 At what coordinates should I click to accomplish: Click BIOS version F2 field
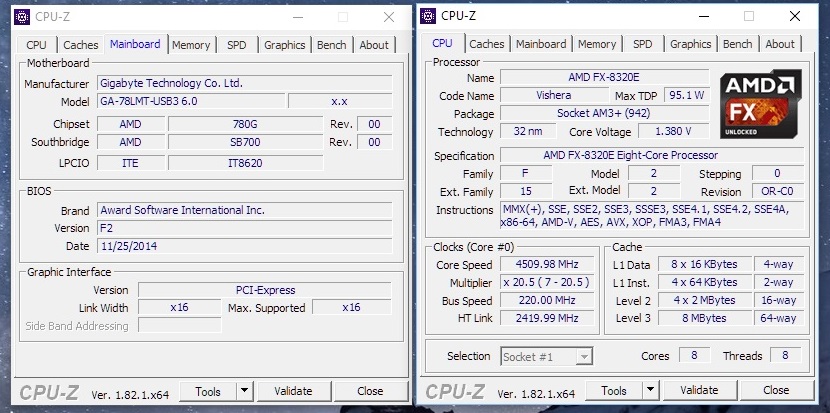point(245,228)
